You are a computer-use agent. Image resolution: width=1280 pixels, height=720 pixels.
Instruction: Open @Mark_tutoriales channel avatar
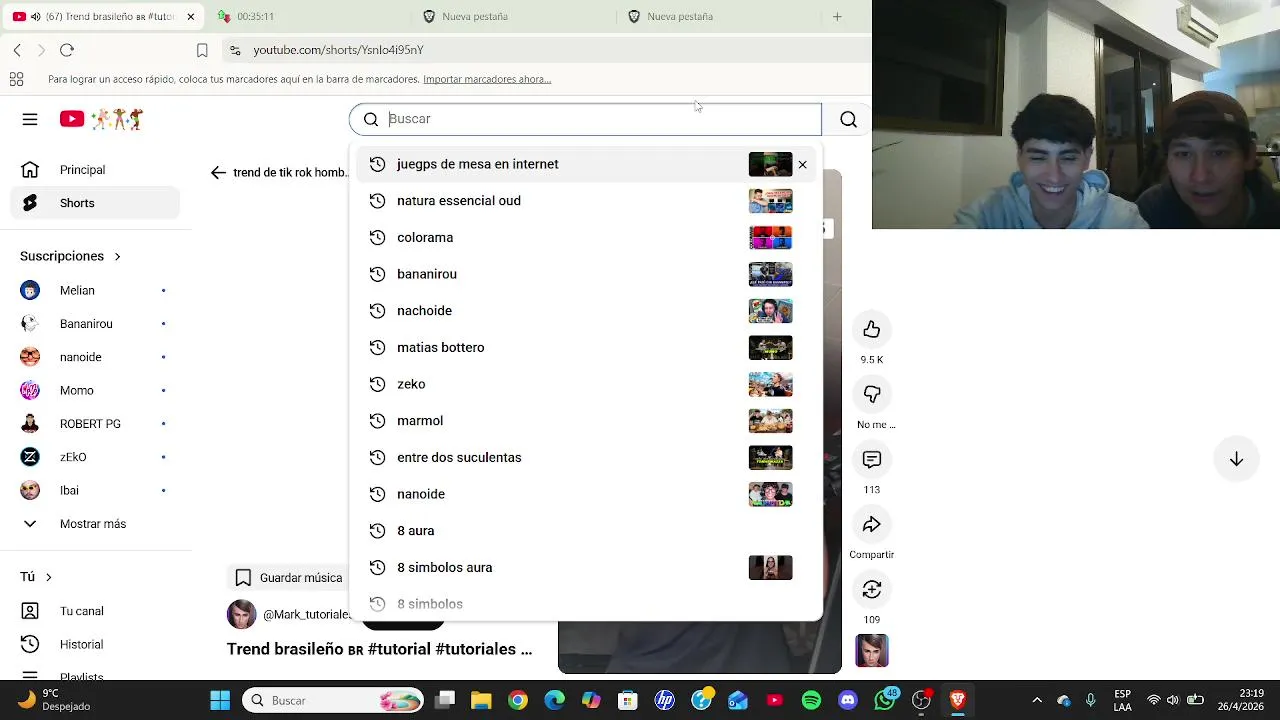[241, 614]
